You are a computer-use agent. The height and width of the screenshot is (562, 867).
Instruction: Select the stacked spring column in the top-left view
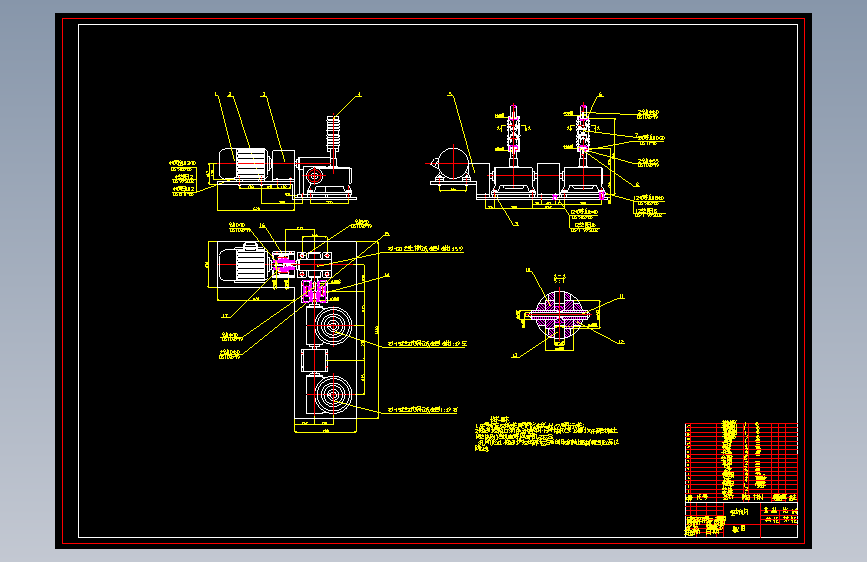point(333,133)
